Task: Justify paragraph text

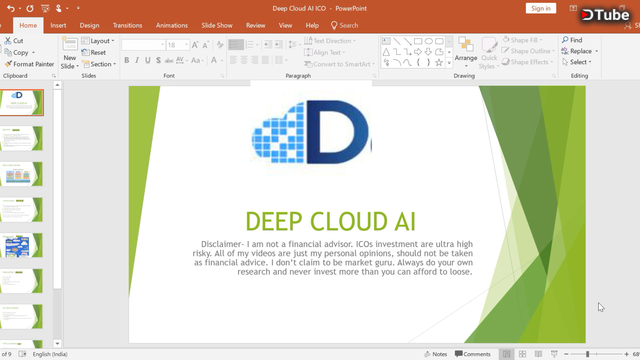Action: [x=265, y=60]
